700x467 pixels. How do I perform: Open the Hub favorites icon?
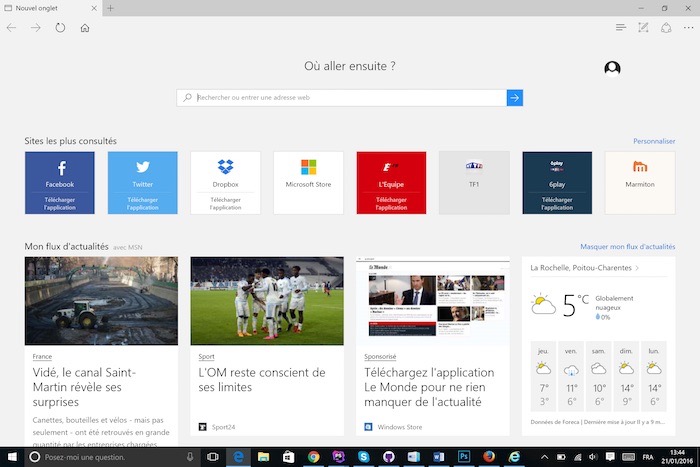(621, 28)
